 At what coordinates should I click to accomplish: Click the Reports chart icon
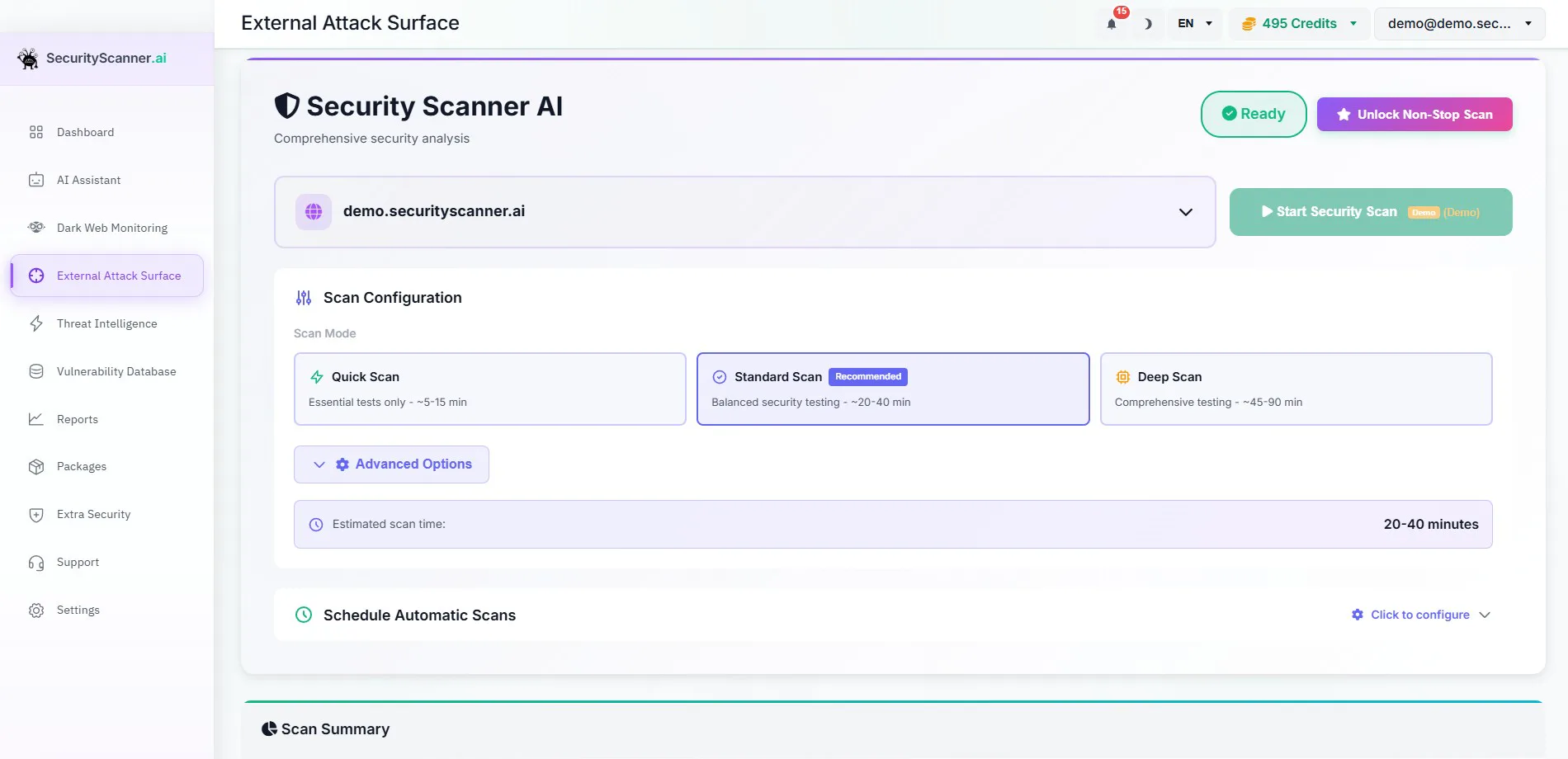coord(36,419)
